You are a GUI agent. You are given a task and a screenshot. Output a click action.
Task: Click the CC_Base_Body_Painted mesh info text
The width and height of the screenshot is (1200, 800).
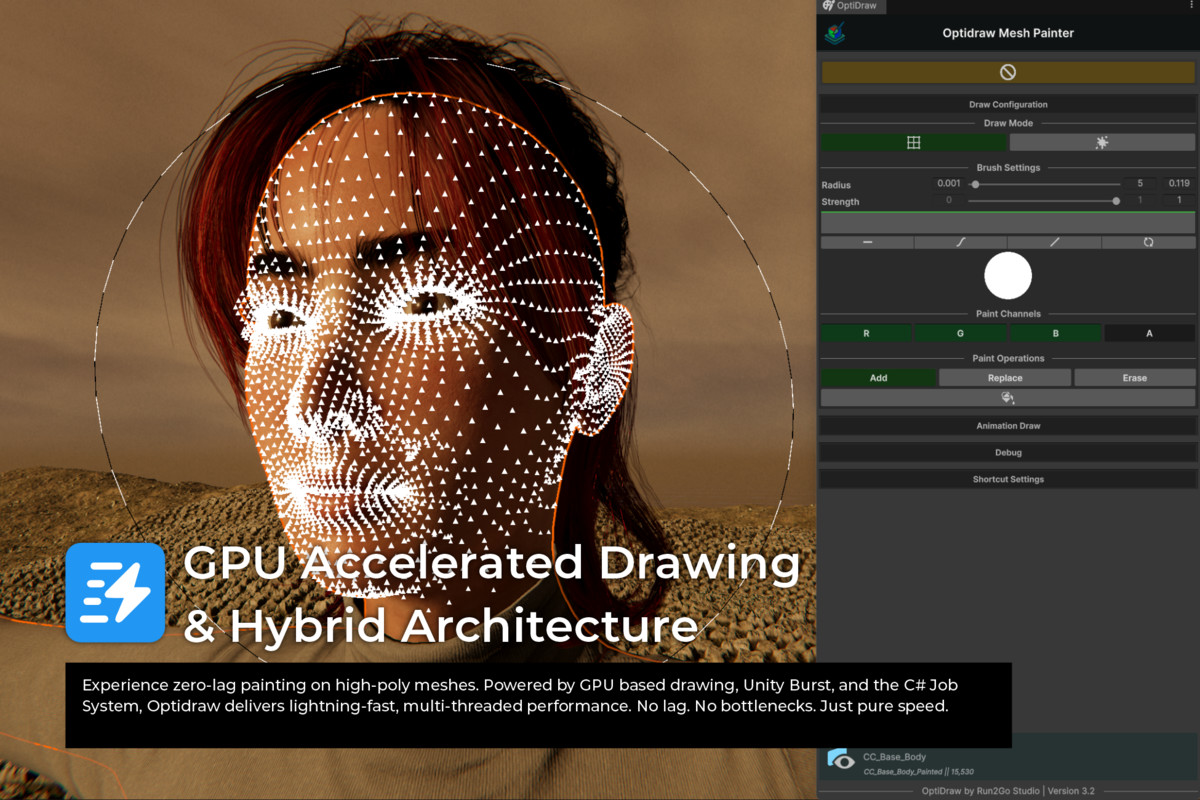point(918,772)
